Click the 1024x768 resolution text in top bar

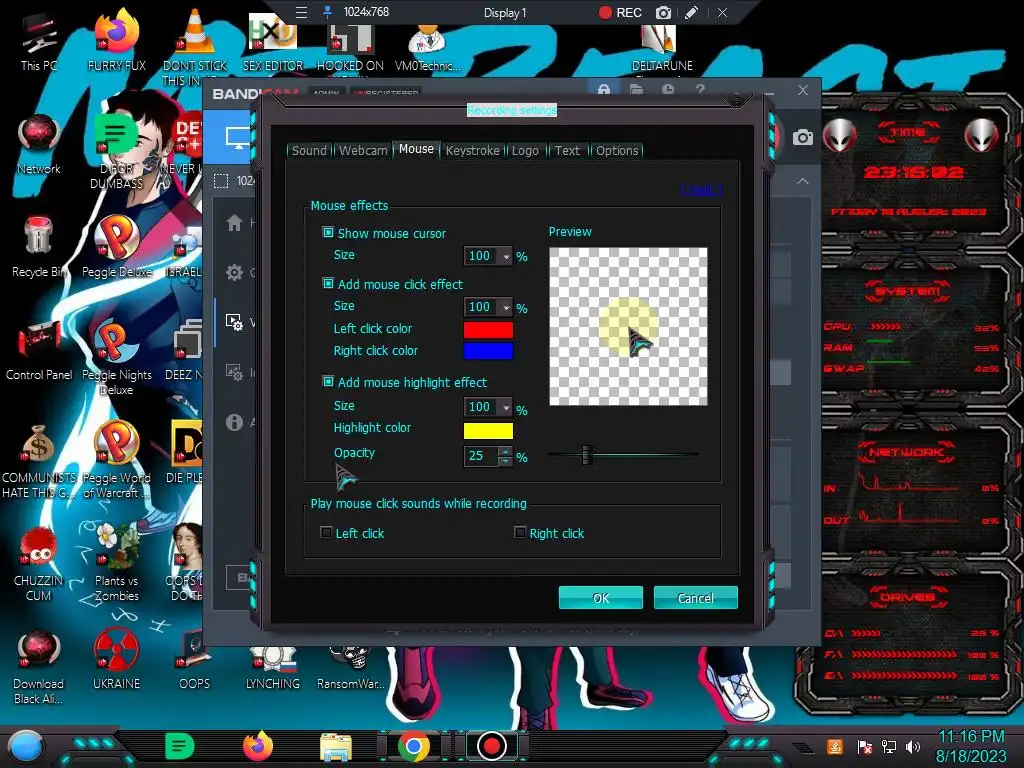point(366,12)
